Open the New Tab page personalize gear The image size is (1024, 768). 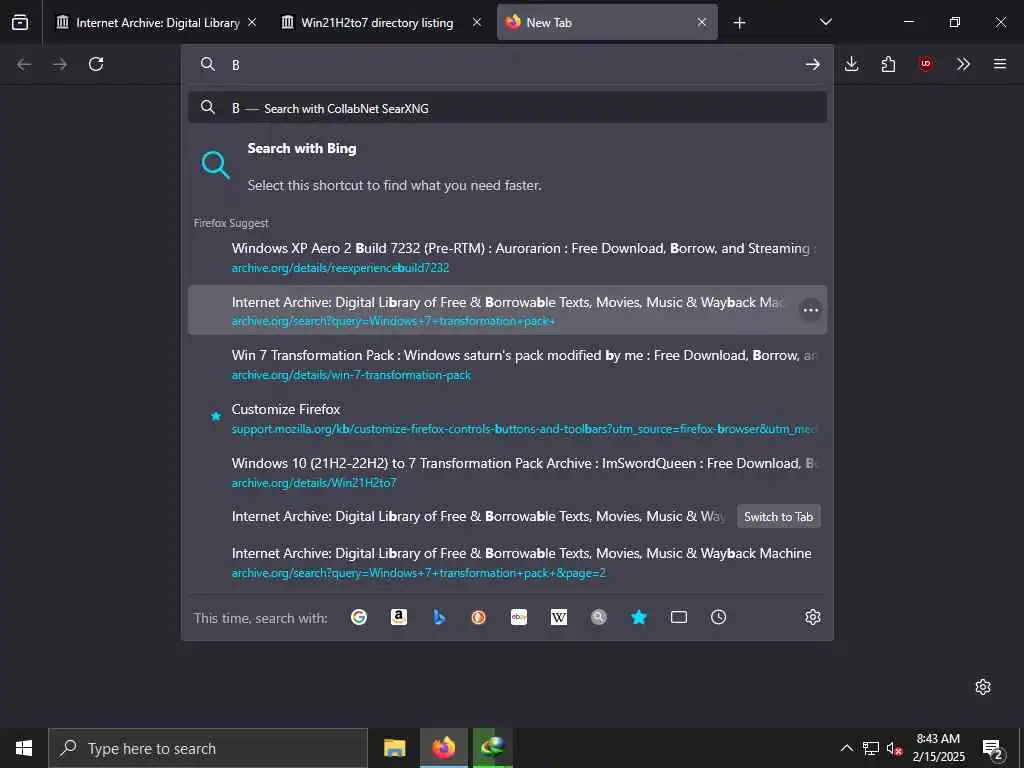coord(983,687)
